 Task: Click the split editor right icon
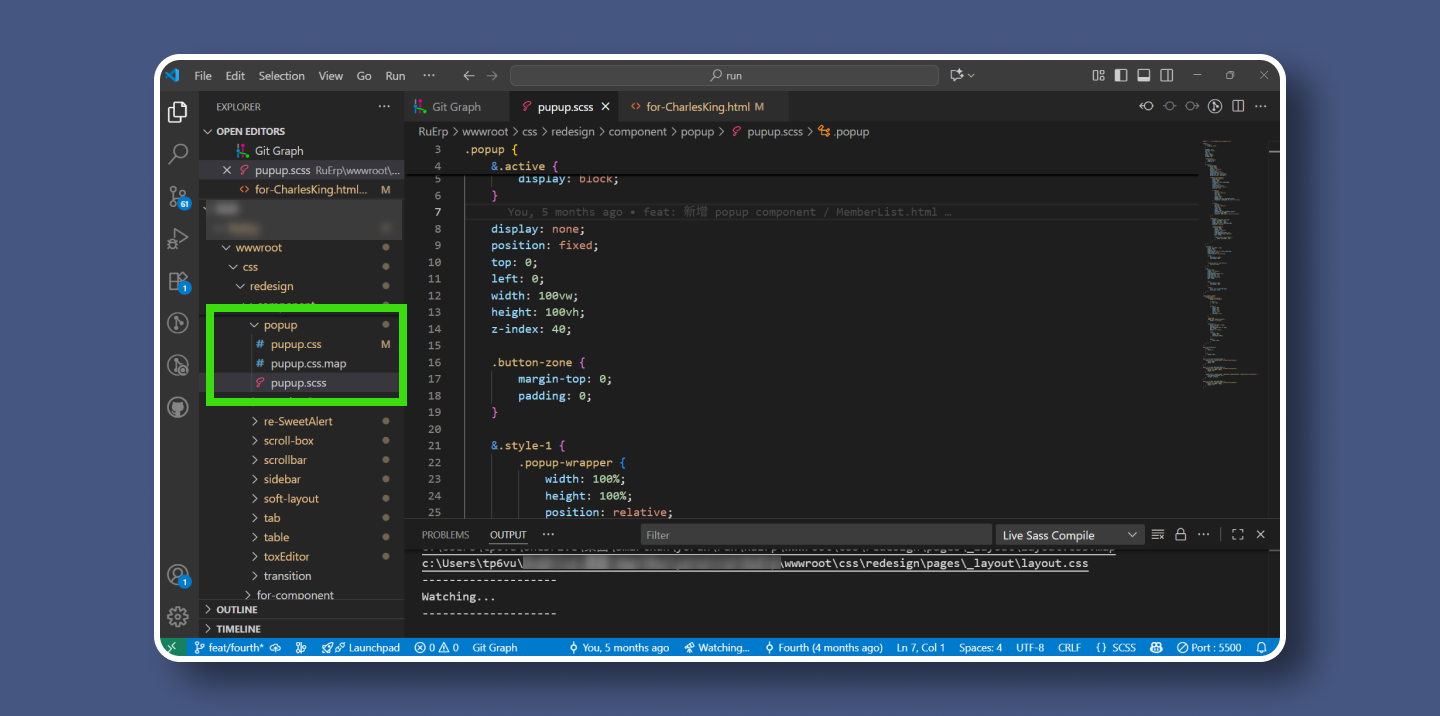pyautogui.click(x=1238, y=107)
